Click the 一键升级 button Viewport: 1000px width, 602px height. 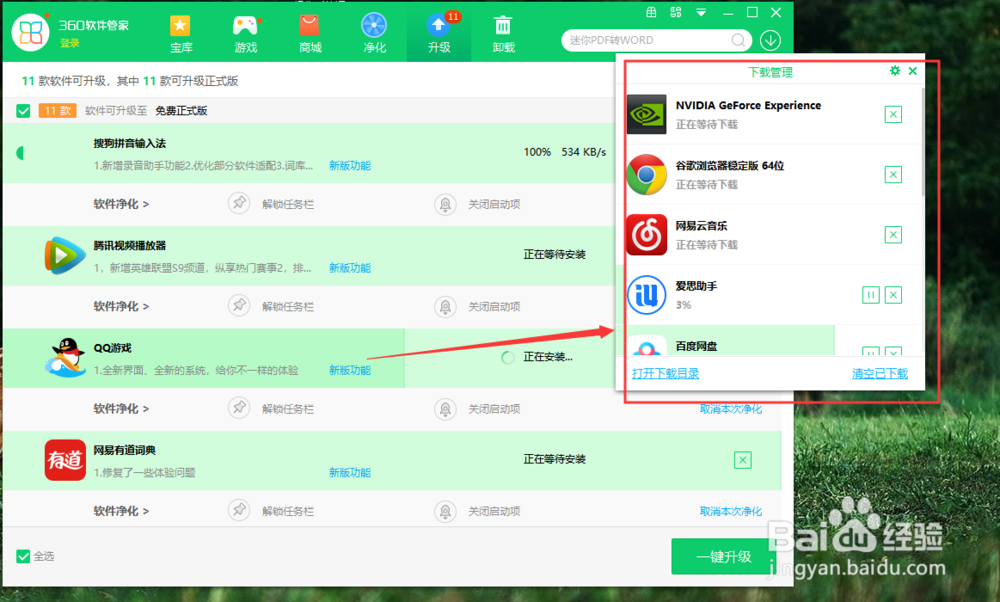(723, 557)
